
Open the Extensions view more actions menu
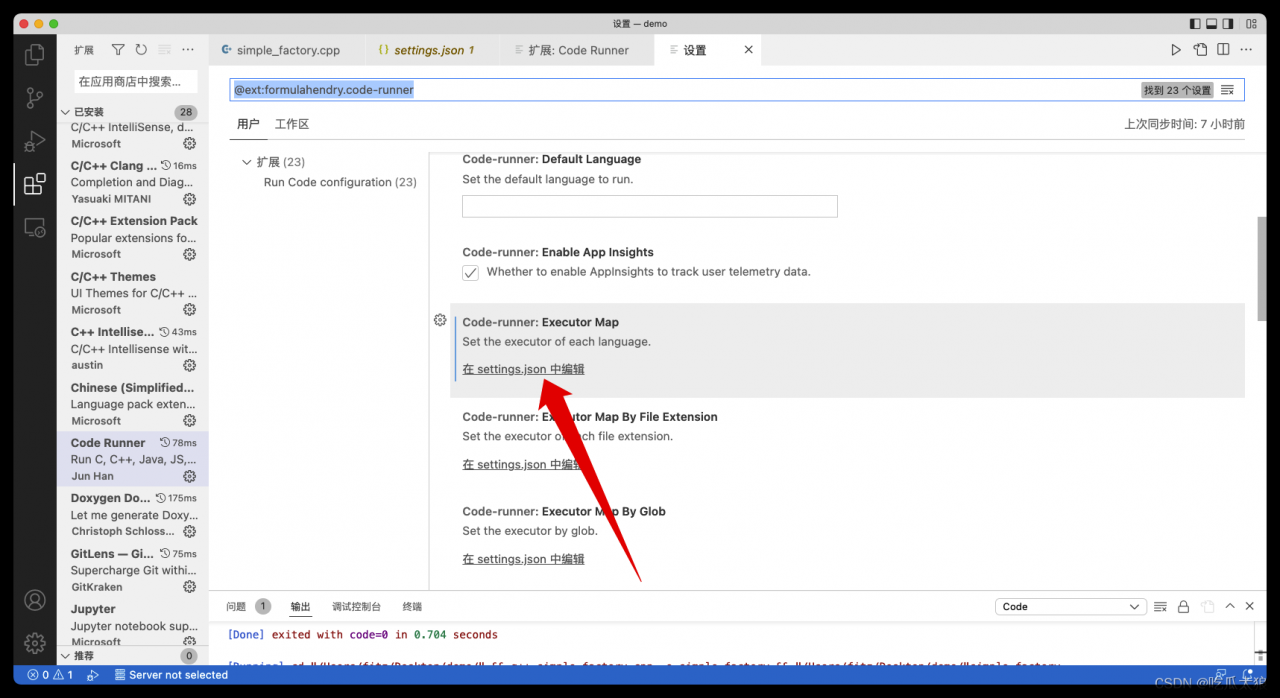188,50
